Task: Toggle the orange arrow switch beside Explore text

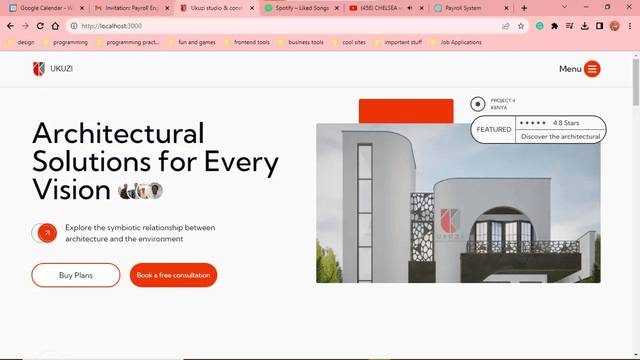Action: point(44,233)
